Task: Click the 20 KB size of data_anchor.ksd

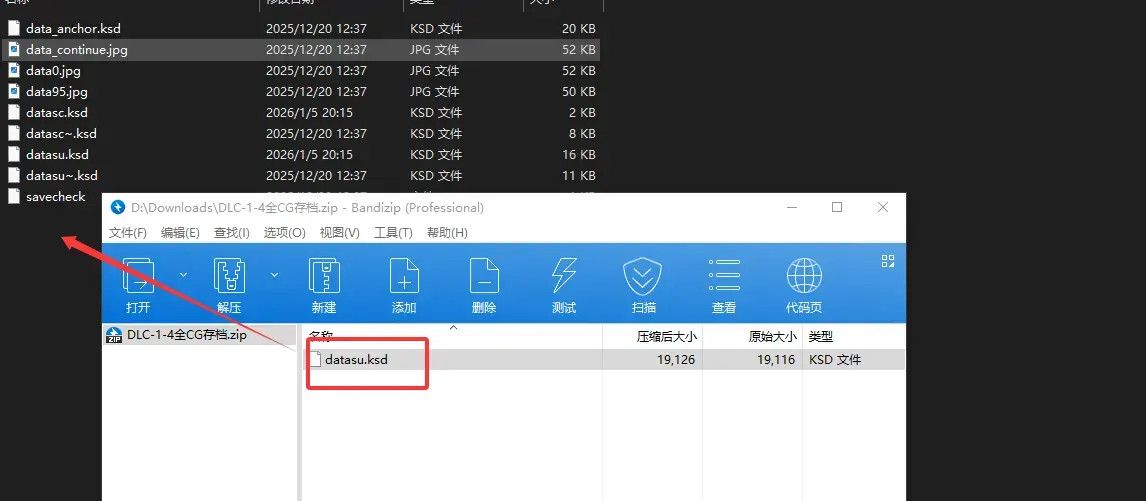Action: (579, 29)
